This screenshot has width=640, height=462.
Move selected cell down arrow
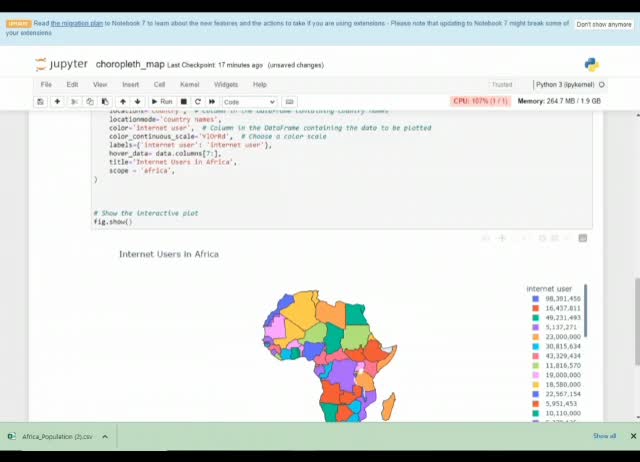(x=138, y=102)
